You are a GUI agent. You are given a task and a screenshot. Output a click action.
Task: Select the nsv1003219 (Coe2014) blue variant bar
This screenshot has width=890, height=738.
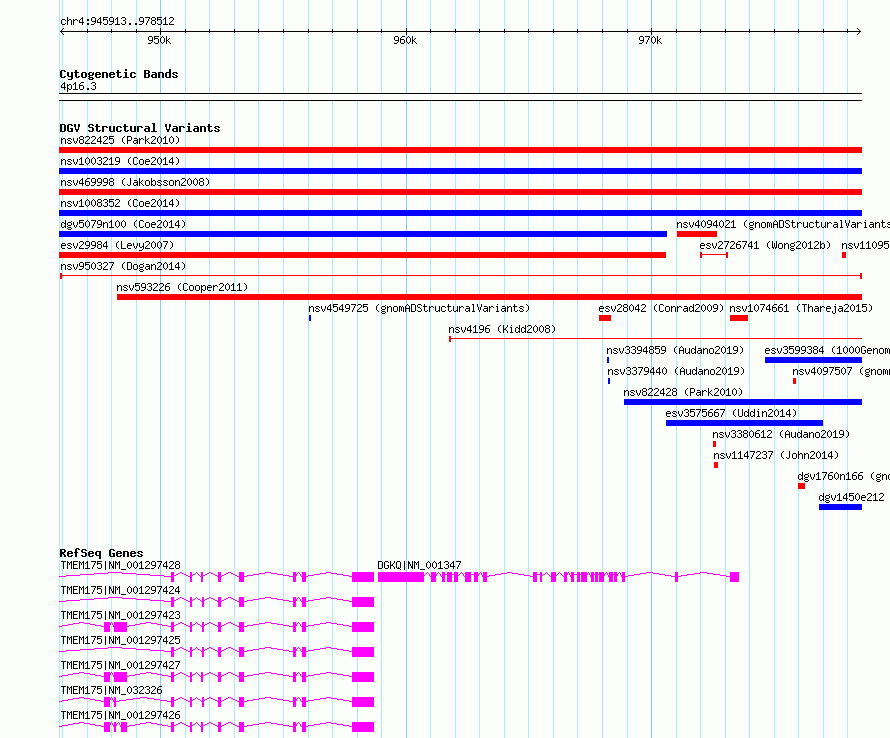460,171
